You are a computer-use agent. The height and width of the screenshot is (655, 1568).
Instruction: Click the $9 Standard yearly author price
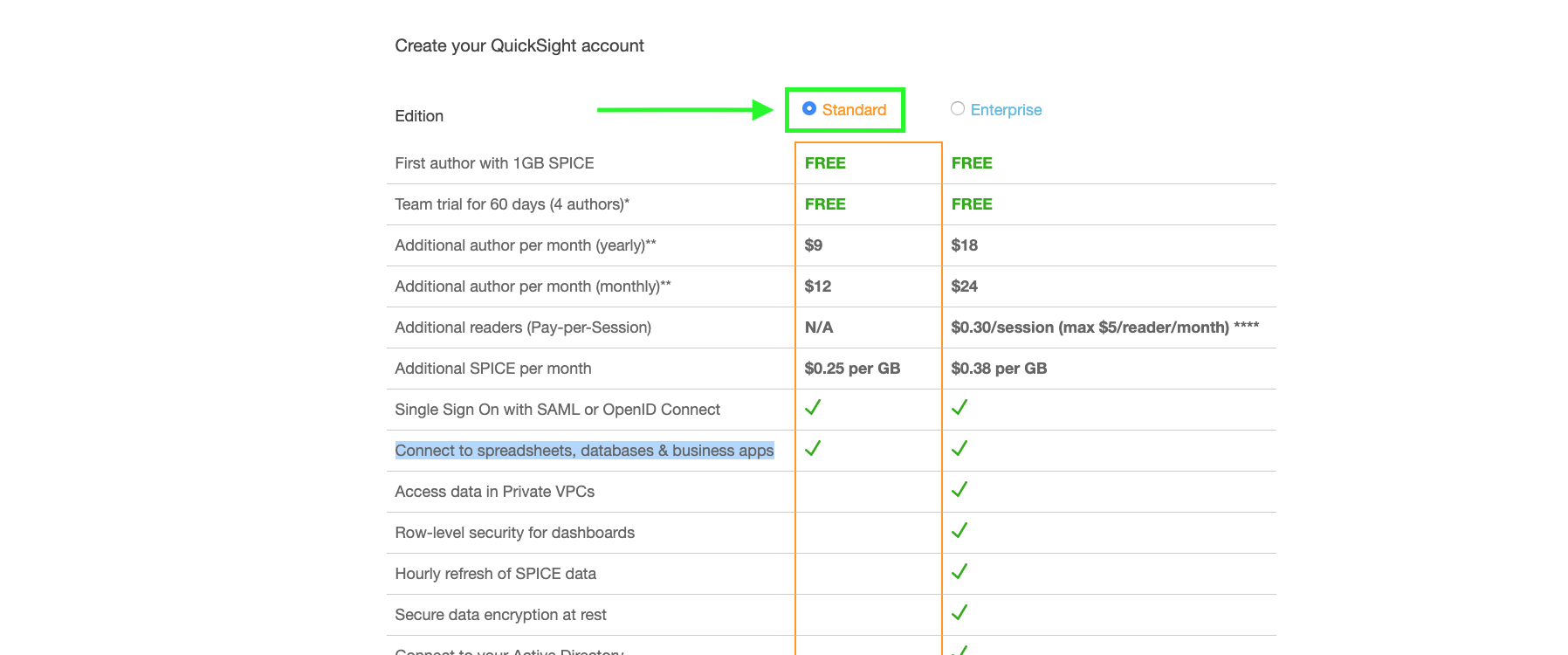point(814,245)
